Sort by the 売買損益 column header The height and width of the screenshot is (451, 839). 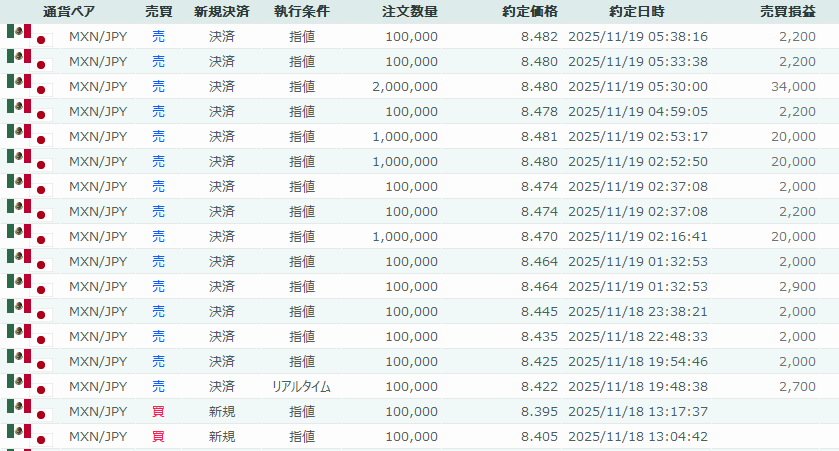tap(787, 11)
